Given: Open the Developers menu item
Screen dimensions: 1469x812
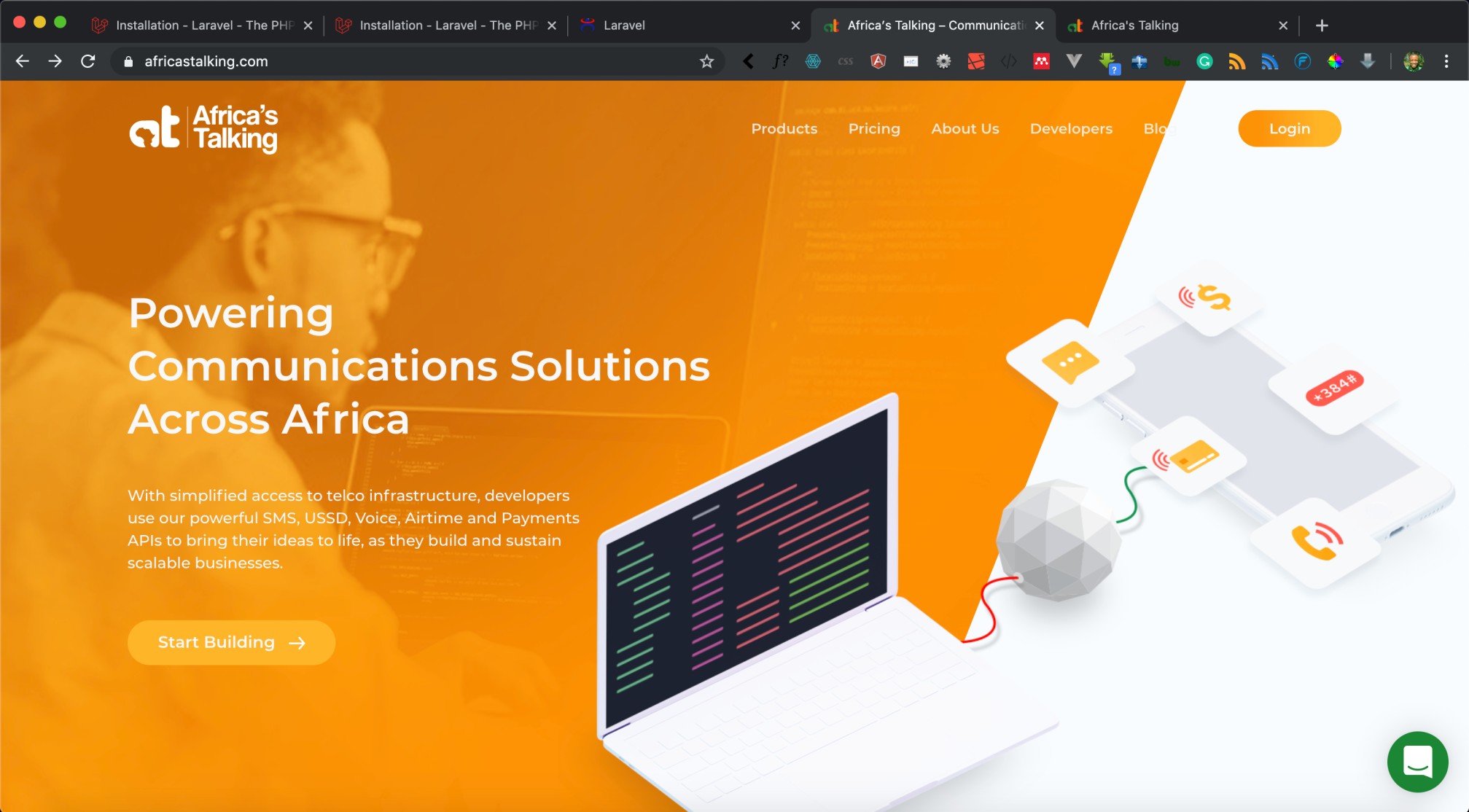Looking at the screenshot, I should tap(1071, 128).
